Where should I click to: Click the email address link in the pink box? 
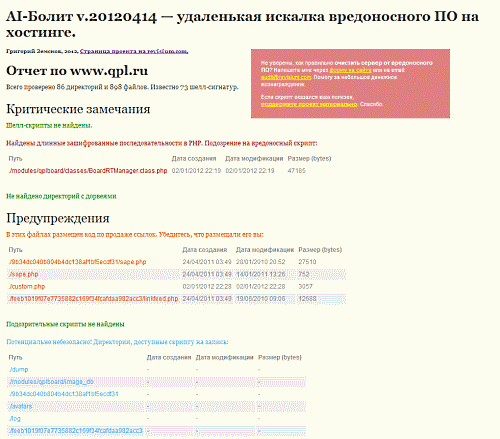(286, 77)
